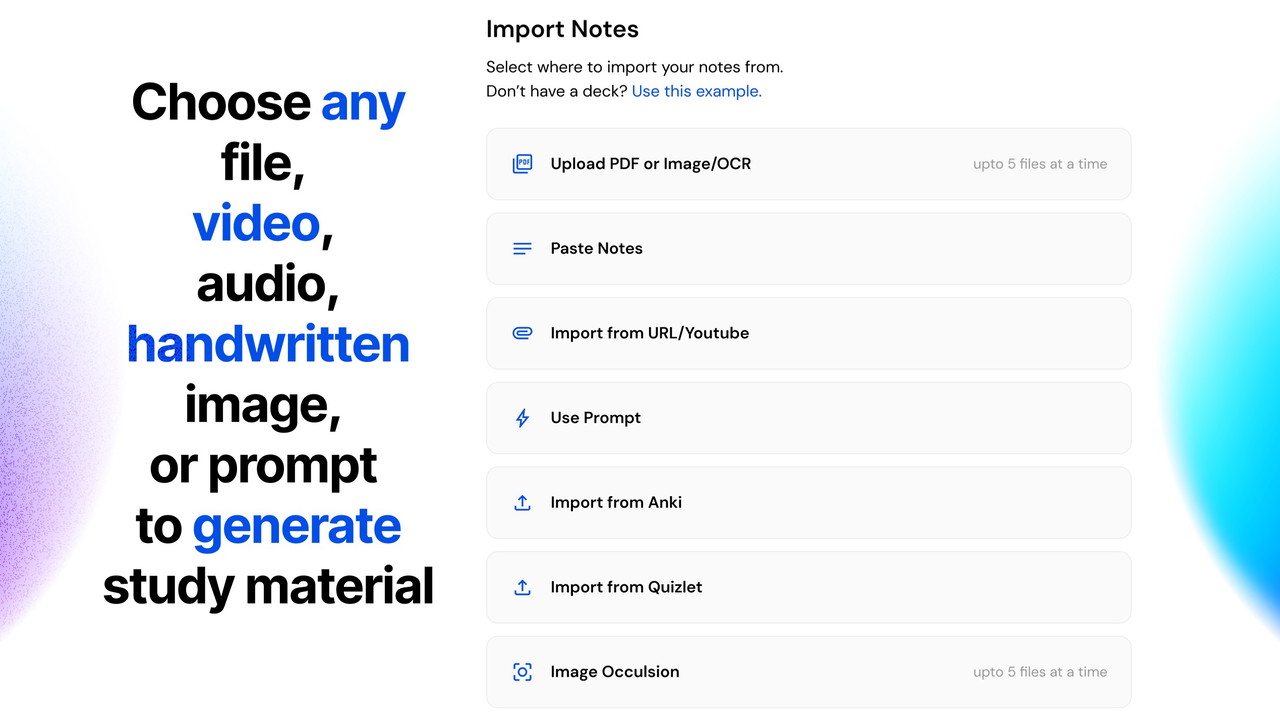Click the upload arrow icon beside Quizlet
Viewport: 1280px width, 720px height.
522,587
